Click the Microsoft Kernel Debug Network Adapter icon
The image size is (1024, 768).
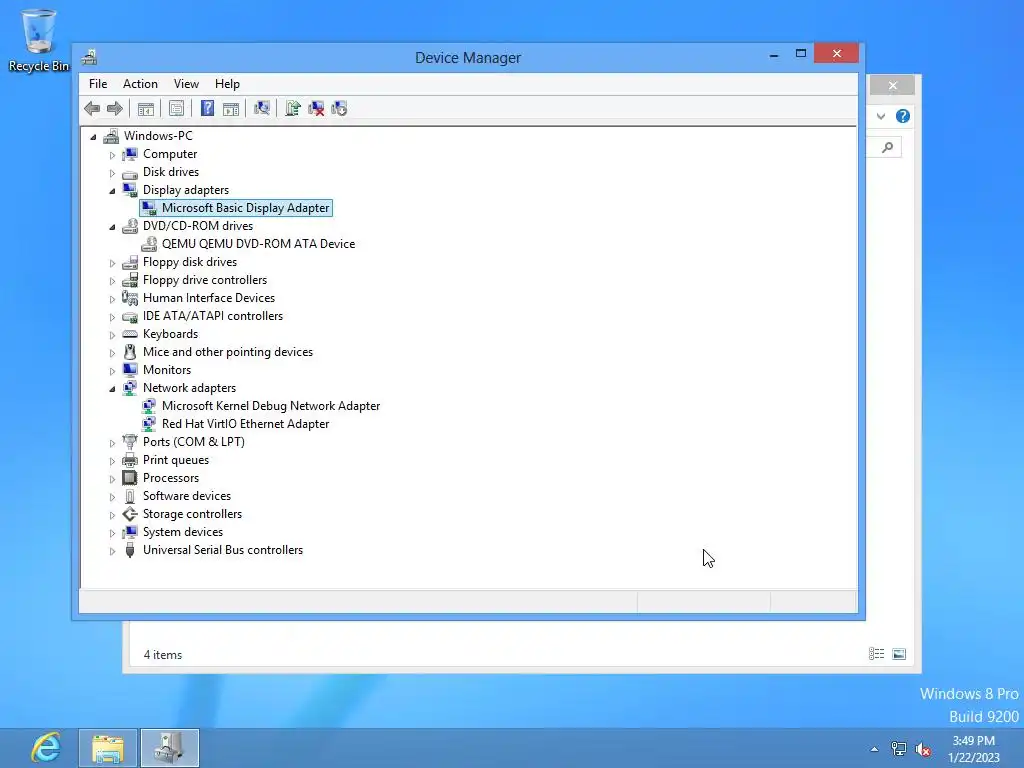tap(149, 406)
